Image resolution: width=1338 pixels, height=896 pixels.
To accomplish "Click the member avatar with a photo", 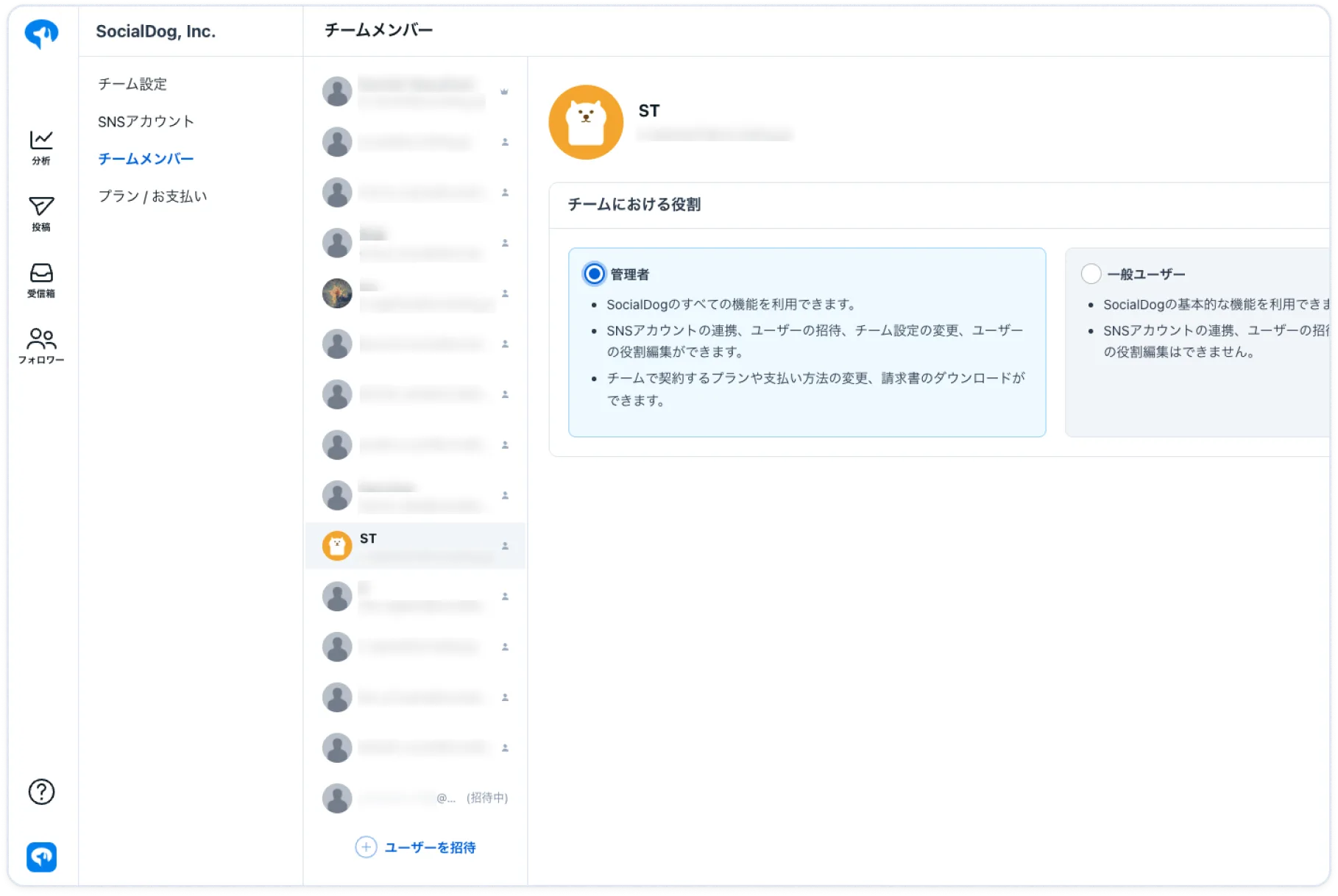I will point(337,294).
